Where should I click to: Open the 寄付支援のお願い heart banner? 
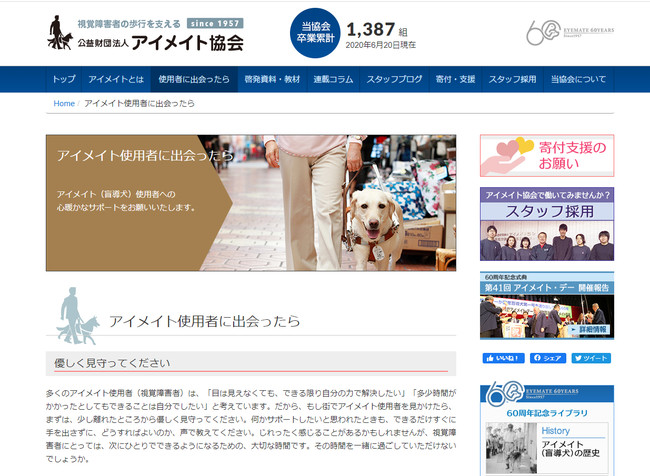[547, 155]
